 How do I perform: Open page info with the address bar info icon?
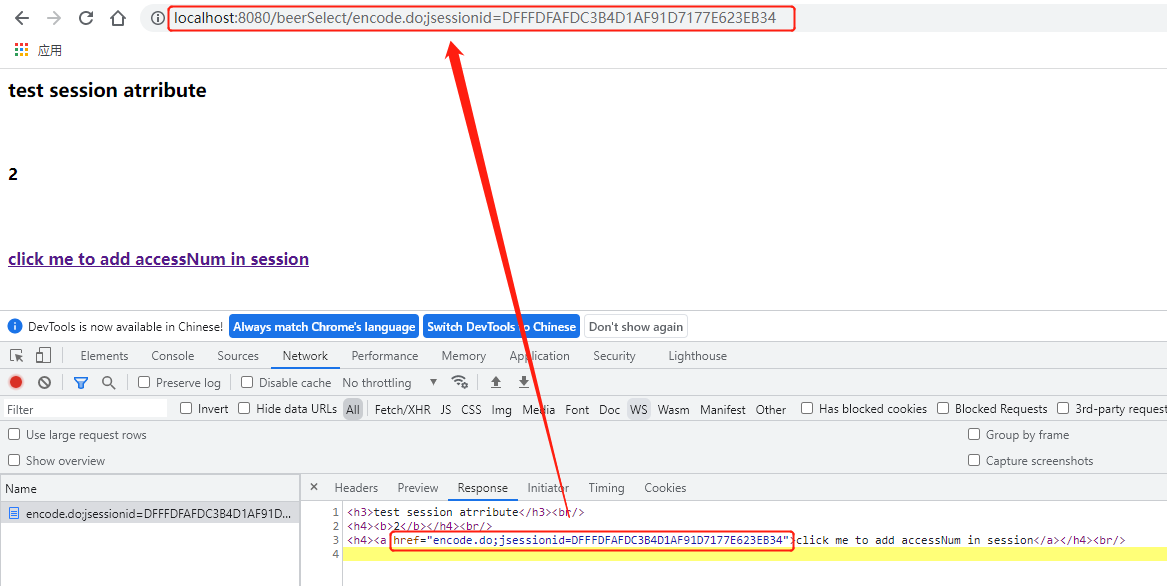coord(156,17)
